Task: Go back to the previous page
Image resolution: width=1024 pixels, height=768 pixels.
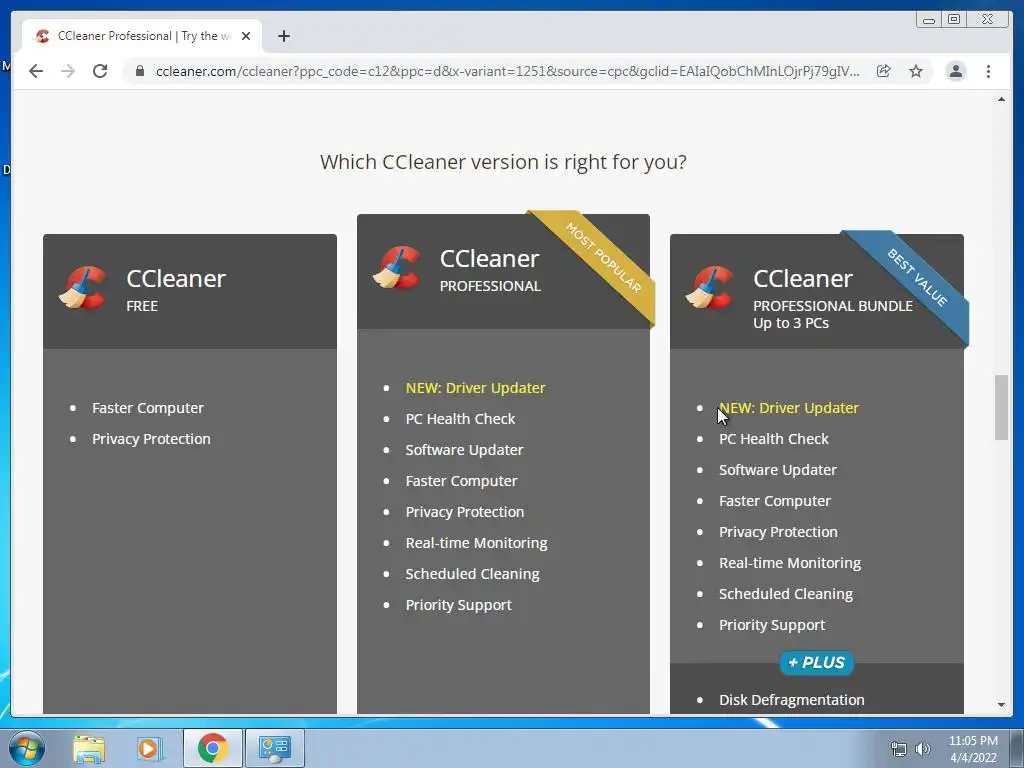Action: (36, 71)
